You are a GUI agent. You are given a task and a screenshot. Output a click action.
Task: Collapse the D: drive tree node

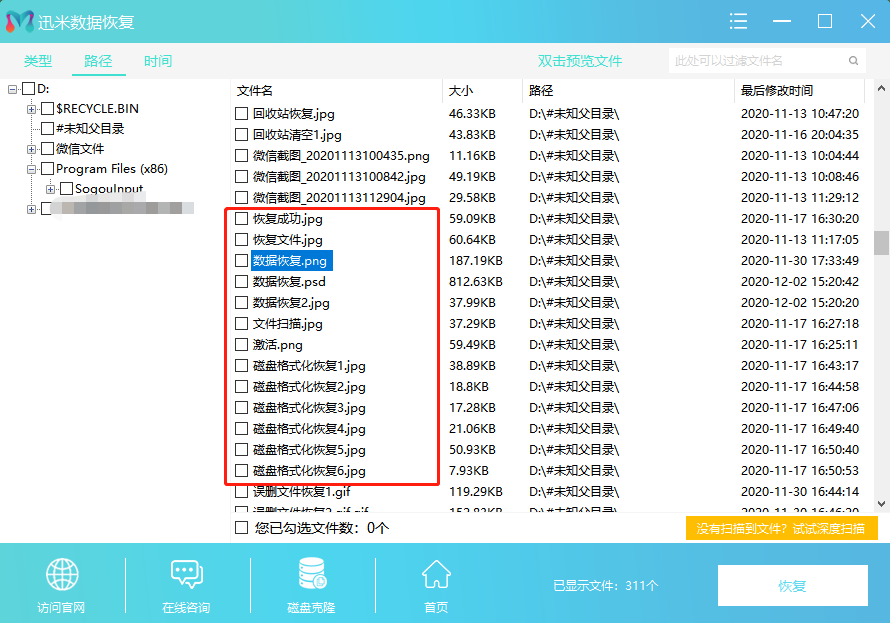13,89
